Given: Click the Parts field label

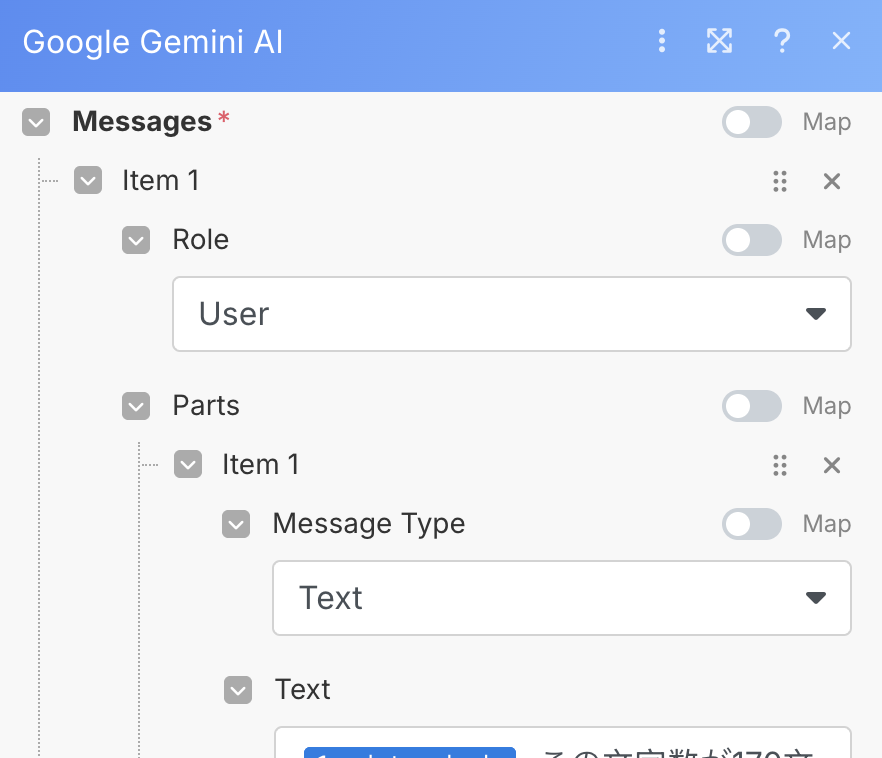Looking at the screenshot, I should (206, 405).
